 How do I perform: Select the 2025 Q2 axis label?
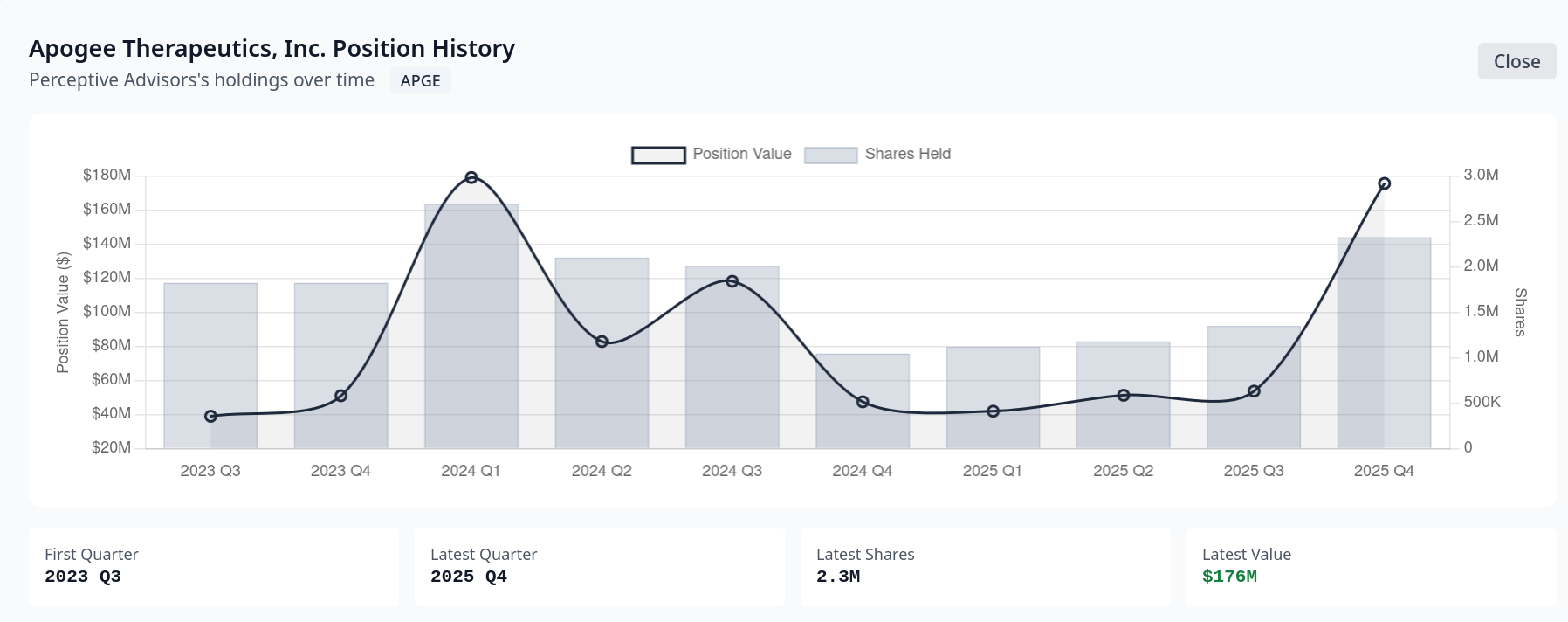1124,470
